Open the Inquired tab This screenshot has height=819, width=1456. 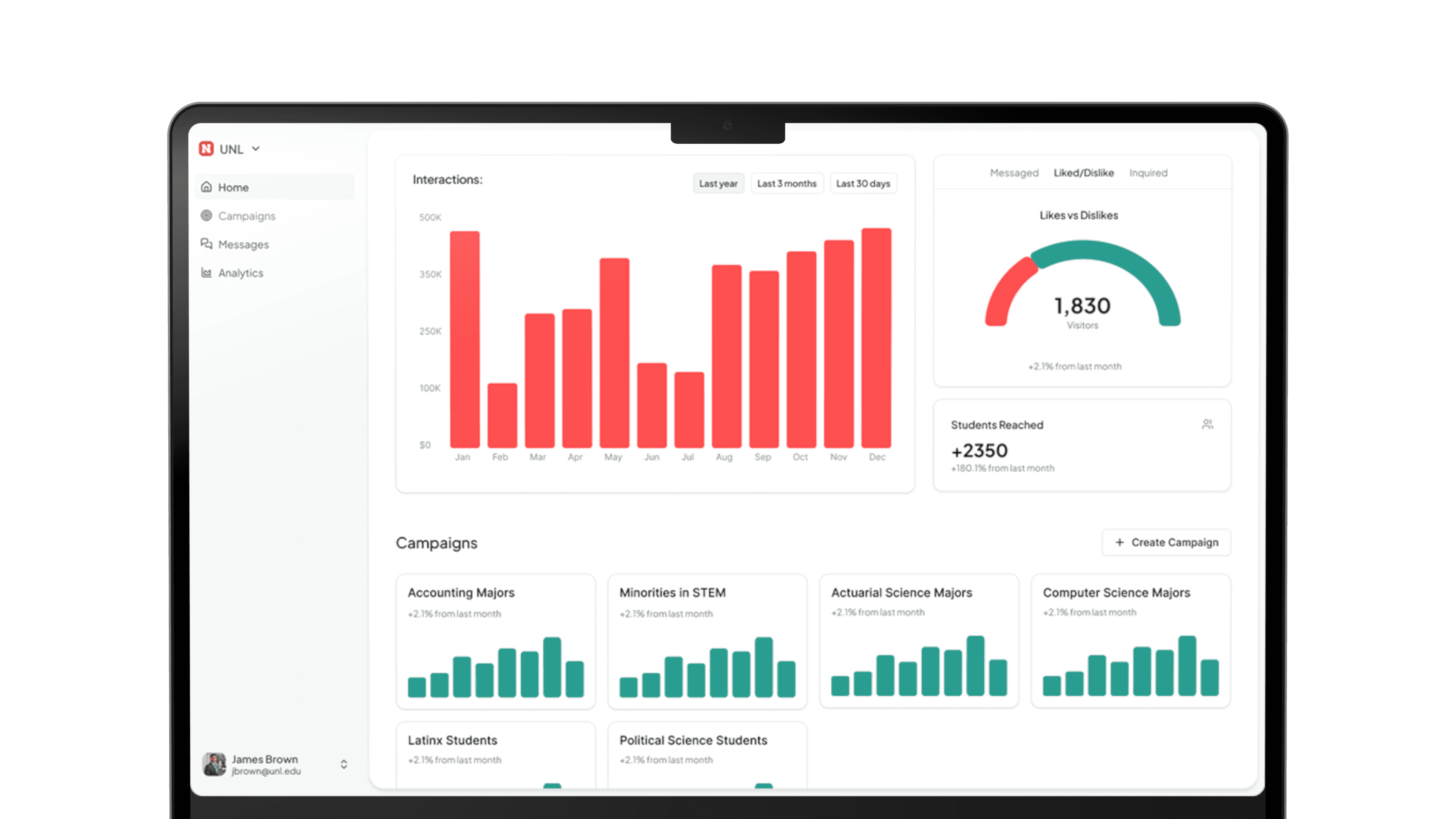pyautogui.click(x=1148, y=173)
